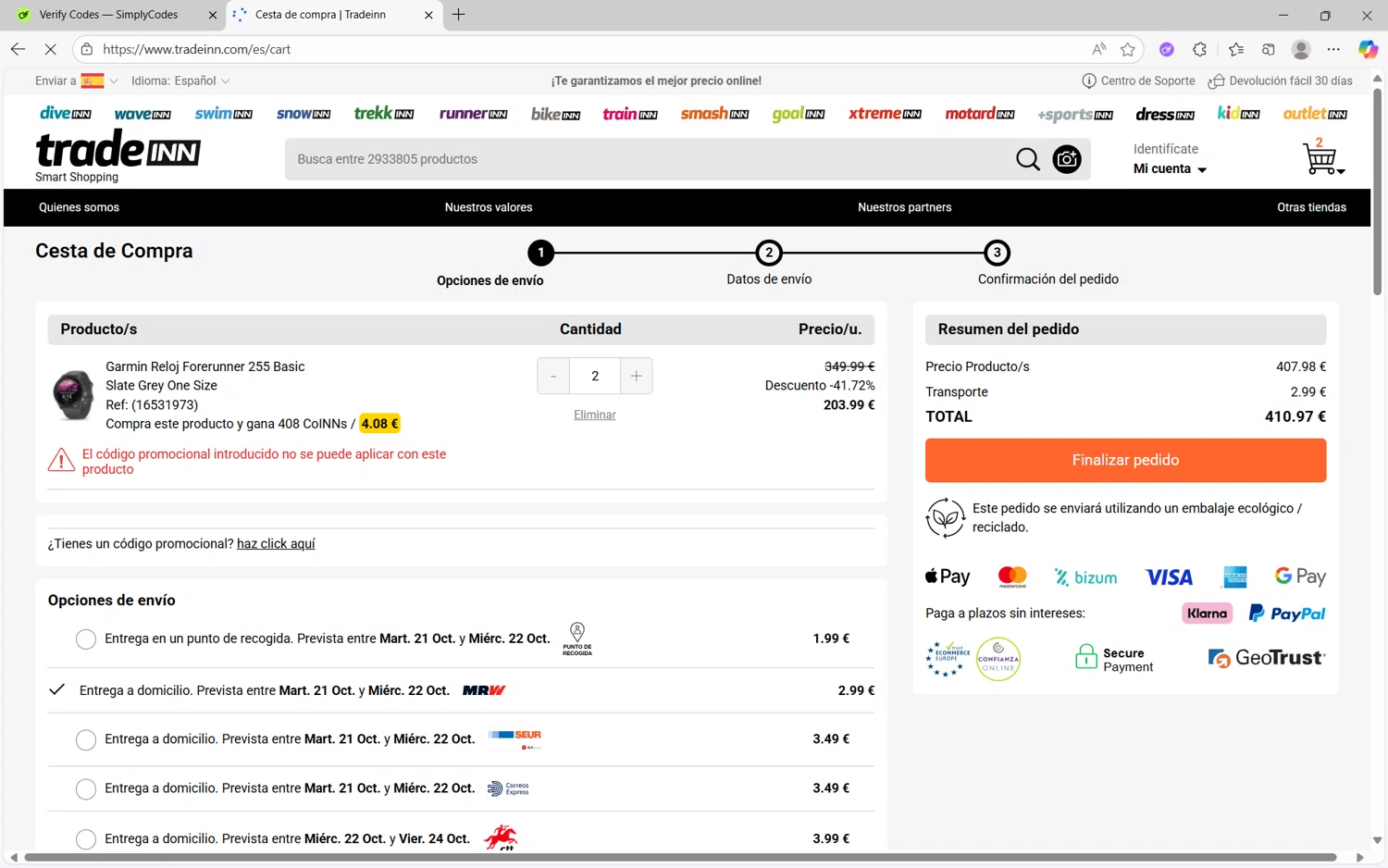
Task: Open the +sportsinn store
Action: 1075,115
